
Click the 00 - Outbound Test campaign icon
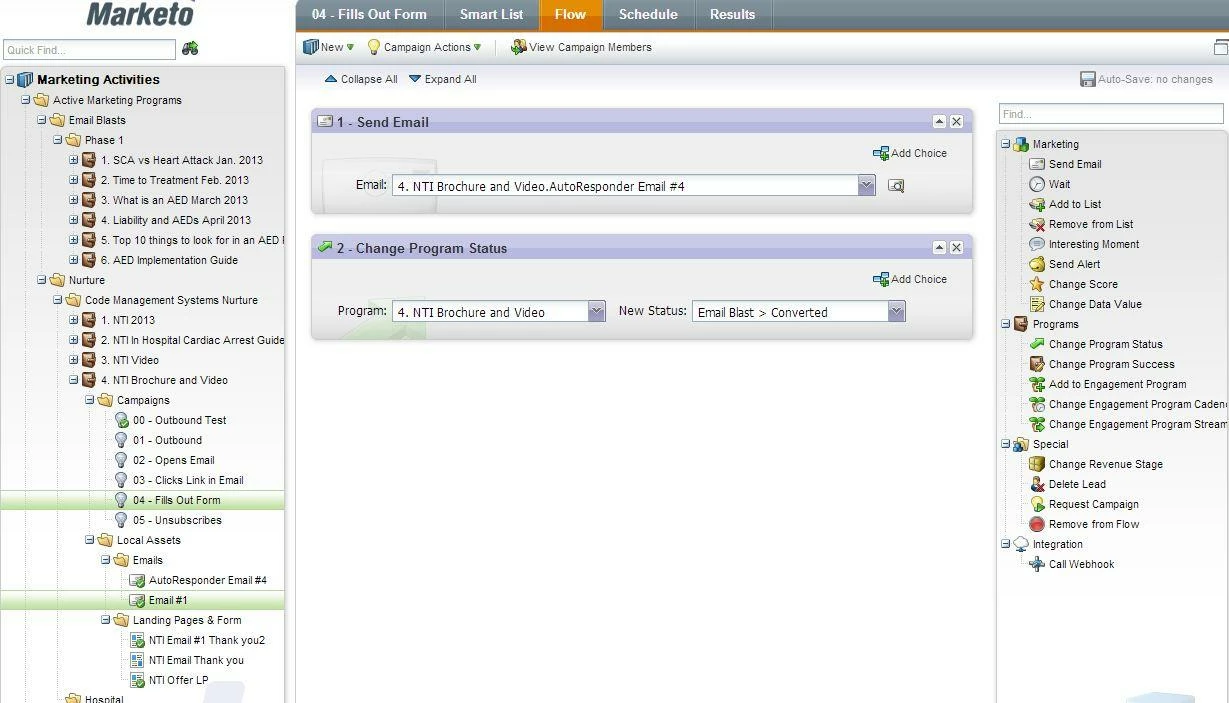(121, 420)
